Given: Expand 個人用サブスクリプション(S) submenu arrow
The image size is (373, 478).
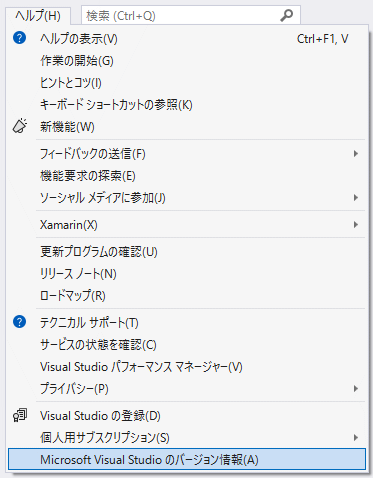Looking at the screenshot, I should [356, 437].
